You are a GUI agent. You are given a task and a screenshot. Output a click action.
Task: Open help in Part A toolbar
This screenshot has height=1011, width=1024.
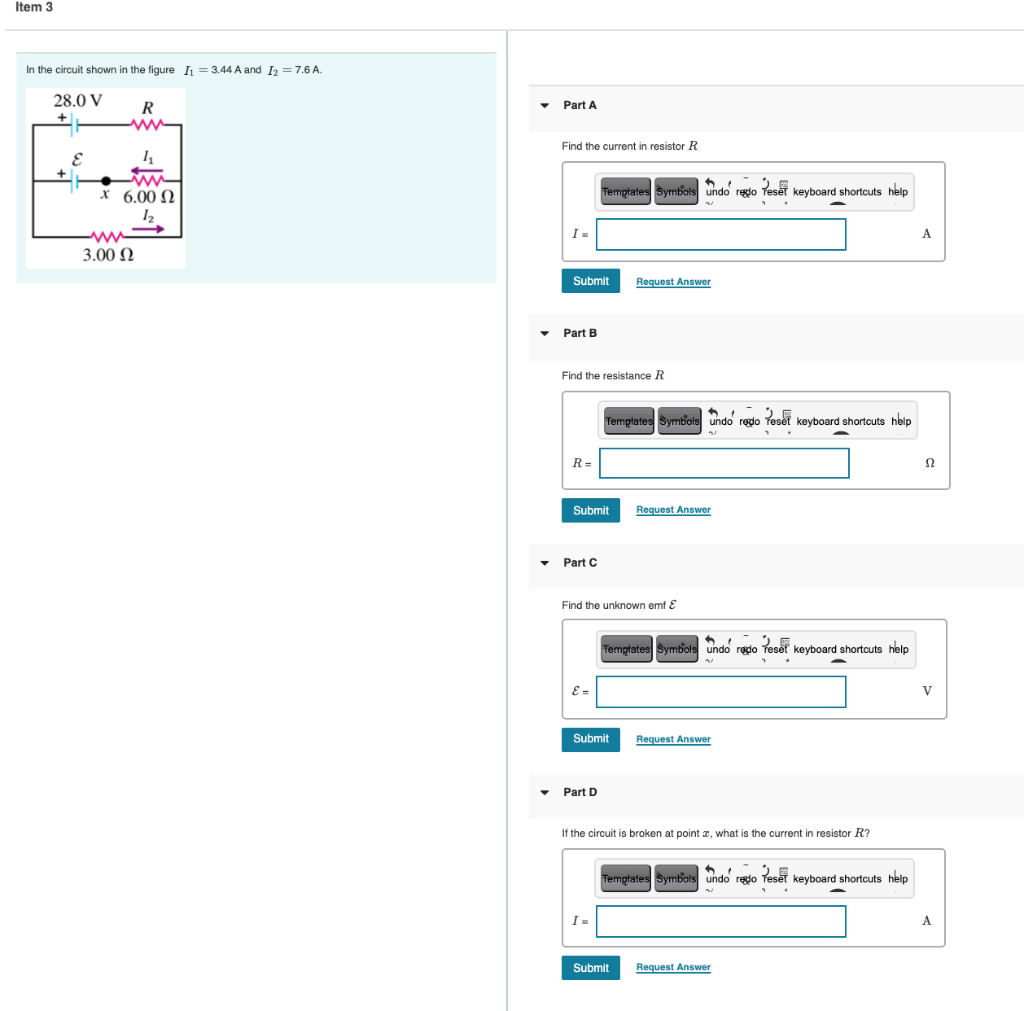pyautogui.click(x=898, y=191)
